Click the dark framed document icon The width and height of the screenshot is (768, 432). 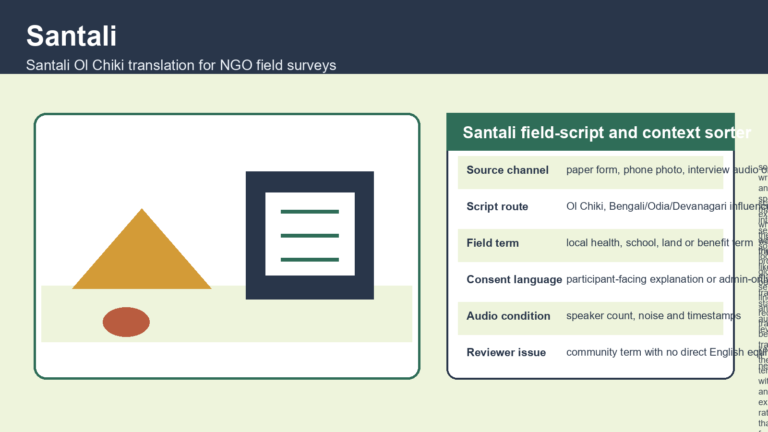point(310,235)
